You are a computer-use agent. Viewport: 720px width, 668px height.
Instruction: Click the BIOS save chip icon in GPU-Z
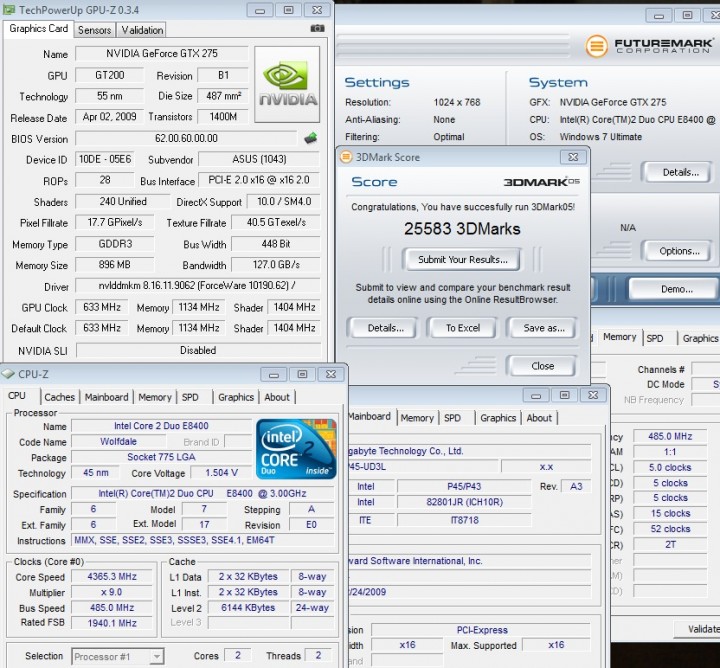[311, 138]
